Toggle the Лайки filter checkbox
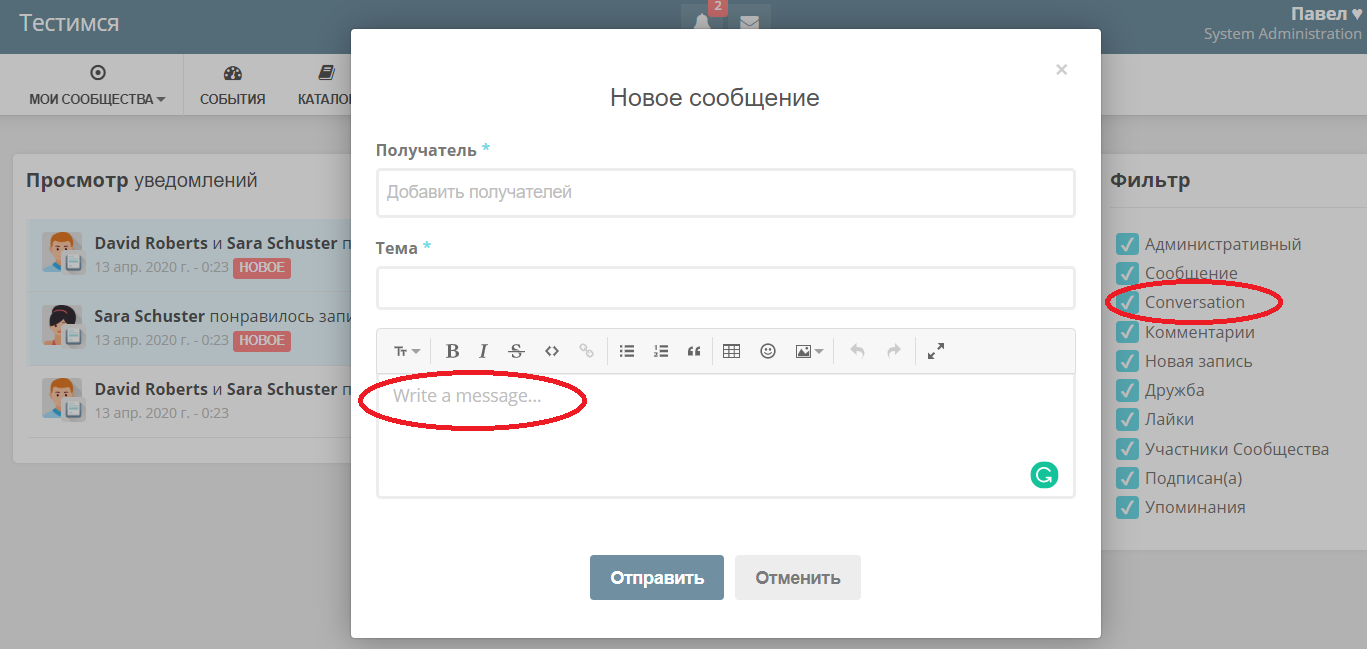Image resolution: width=1367 pixels, height=649 pixels. [1127, 419]
